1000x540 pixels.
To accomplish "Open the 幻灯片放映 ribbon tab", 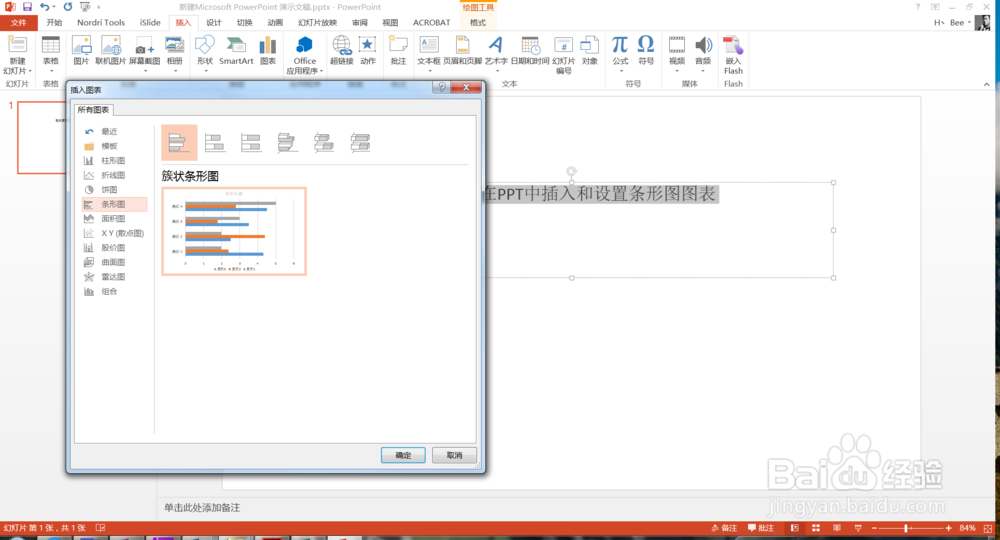I will (317, 23).
